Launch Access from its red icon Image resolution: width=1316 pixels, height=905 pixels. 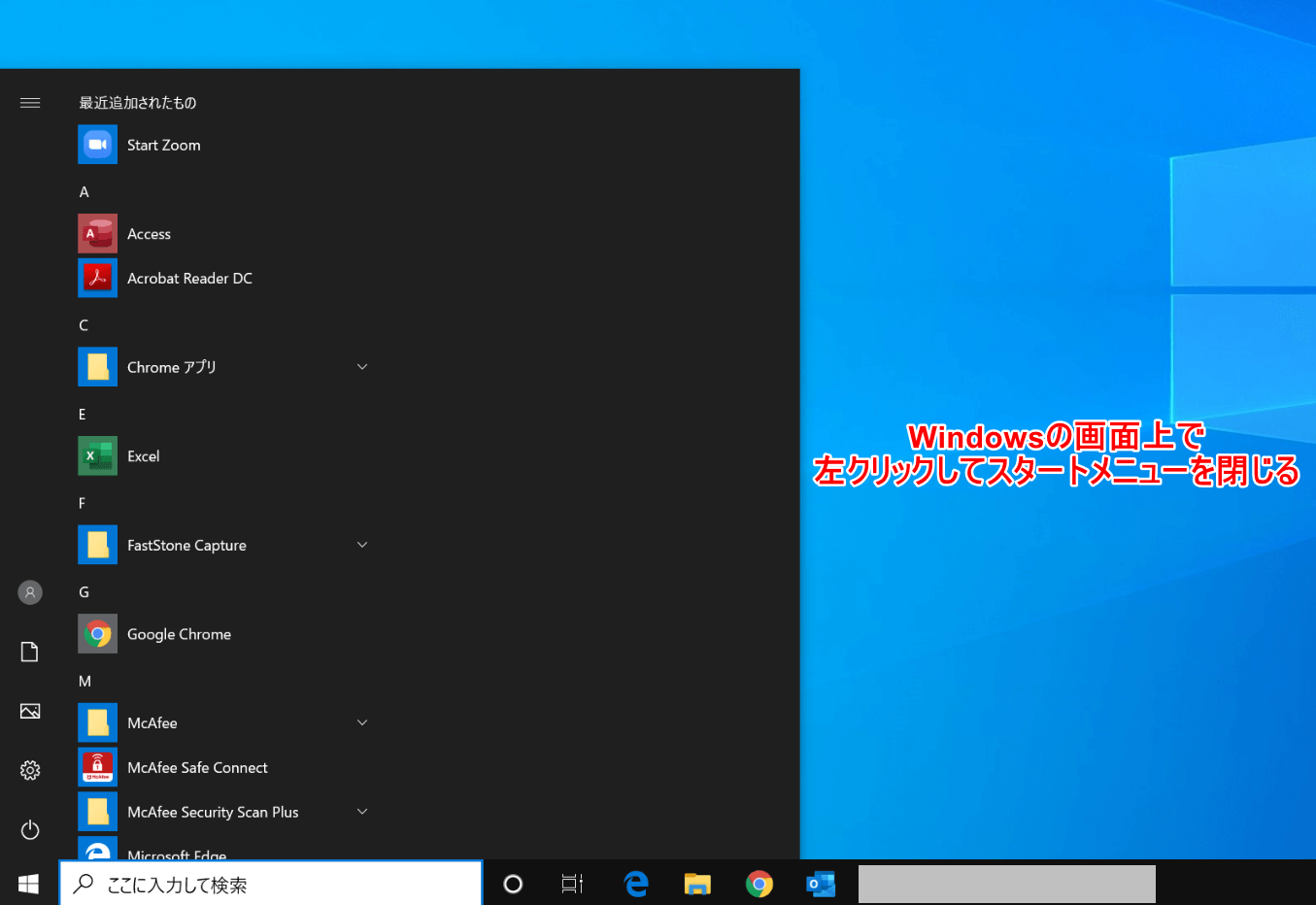coord(97,234)
